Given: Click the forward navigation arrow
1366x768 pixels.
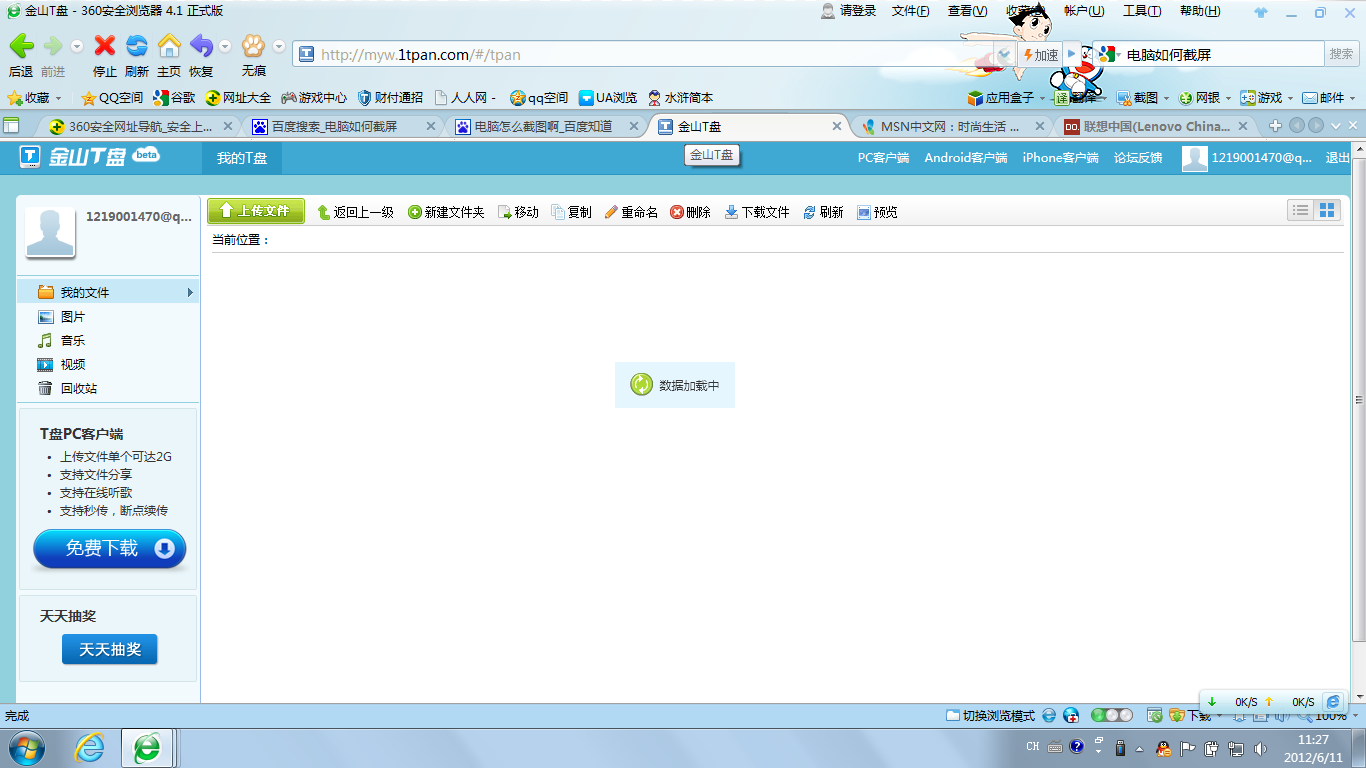Looking at the screenshot, I should 53,46.
